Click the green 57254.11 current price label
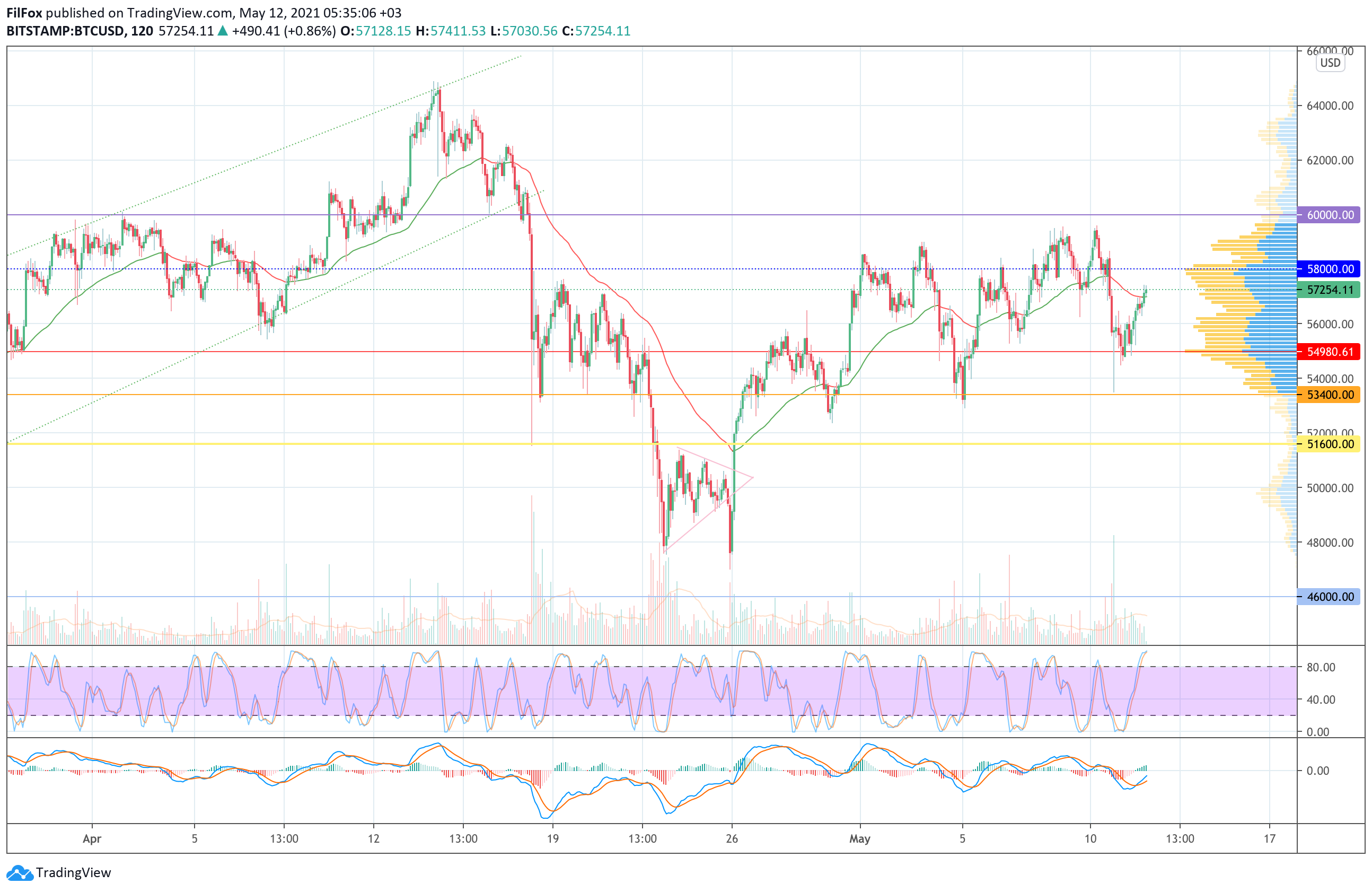Screen dimensions: 1372x892 1329,290
